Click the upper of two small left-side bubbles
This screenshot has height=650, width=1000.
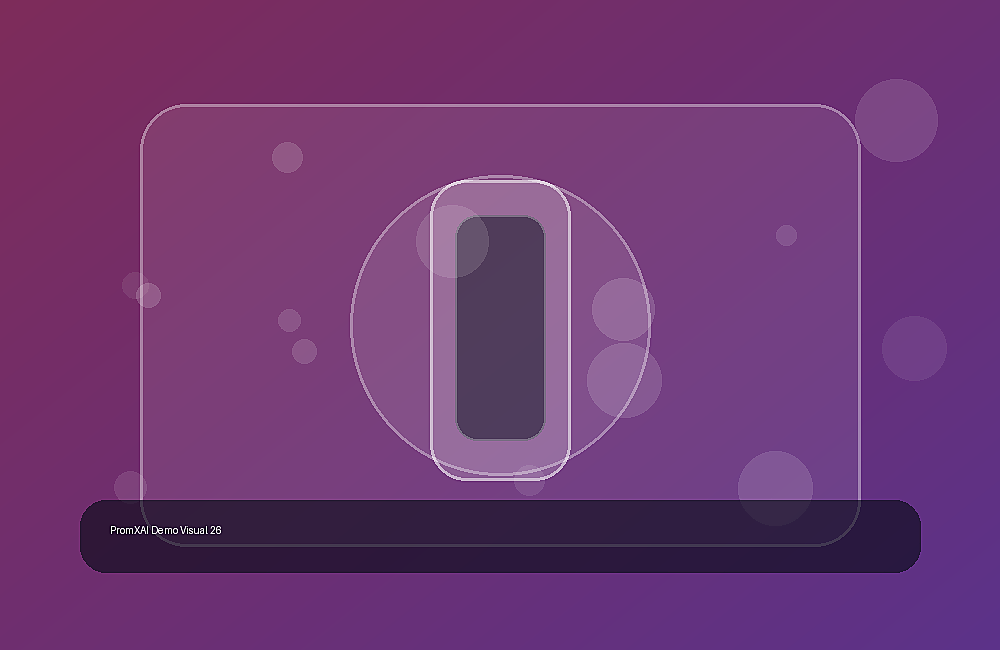290,320
